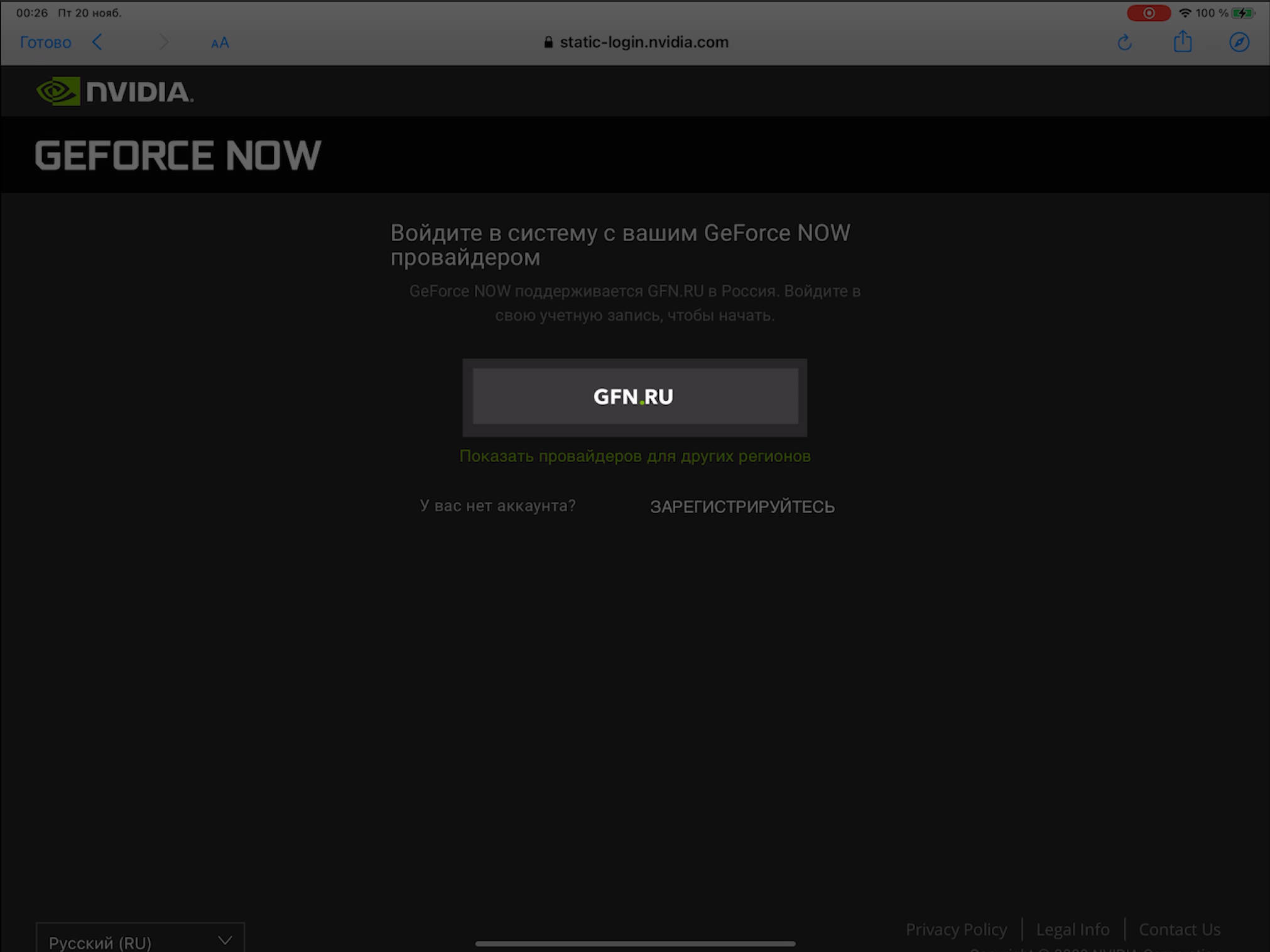Click the GEFORCE NOW title
1270x952 pixels.
click(178, 155)
